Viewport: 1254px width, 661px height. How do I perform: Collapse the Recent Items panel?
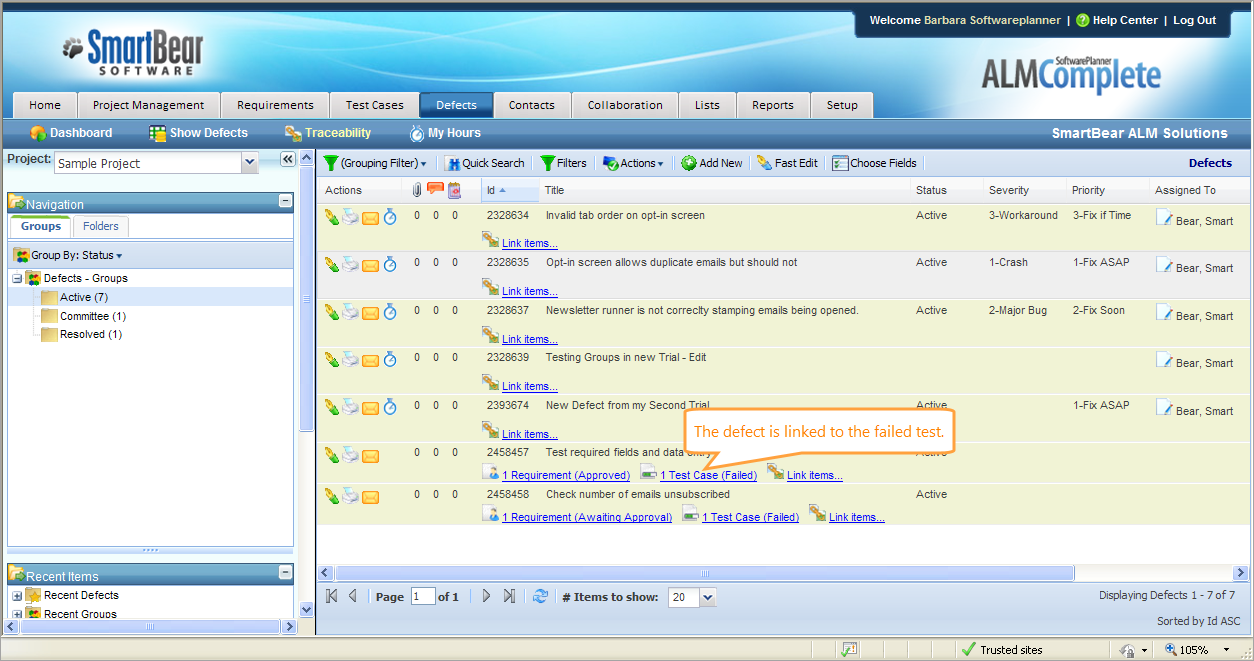pos(285,573)
